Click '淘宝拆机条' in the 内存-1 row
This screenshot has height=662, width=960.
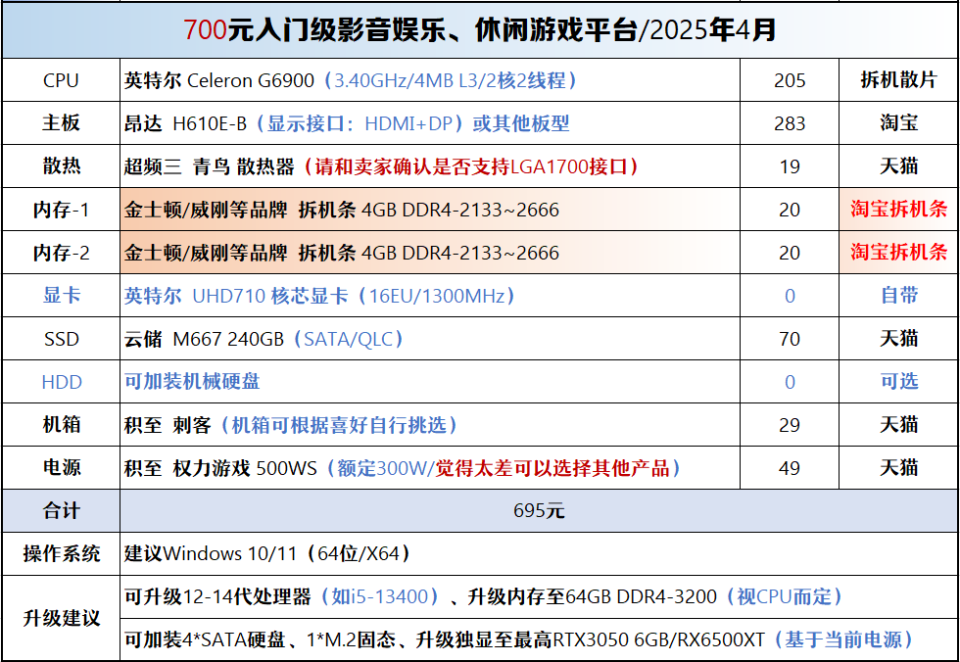[898, 209]
